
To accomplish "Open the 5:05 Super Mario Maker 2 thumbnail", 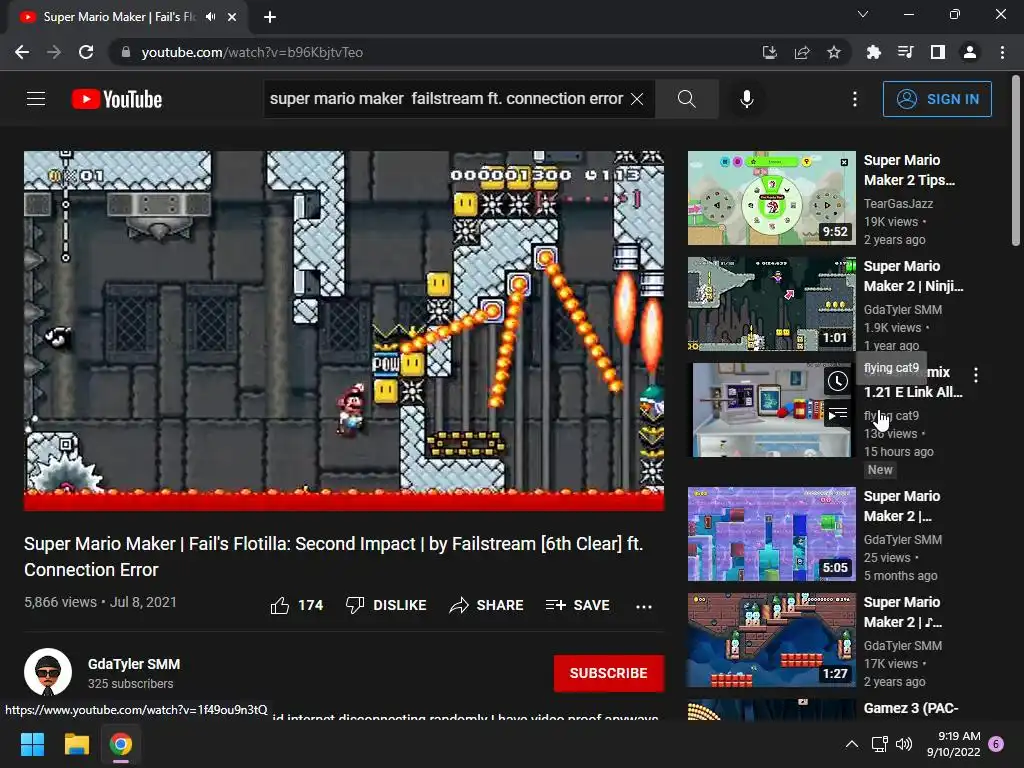I will tap(772, 534).
